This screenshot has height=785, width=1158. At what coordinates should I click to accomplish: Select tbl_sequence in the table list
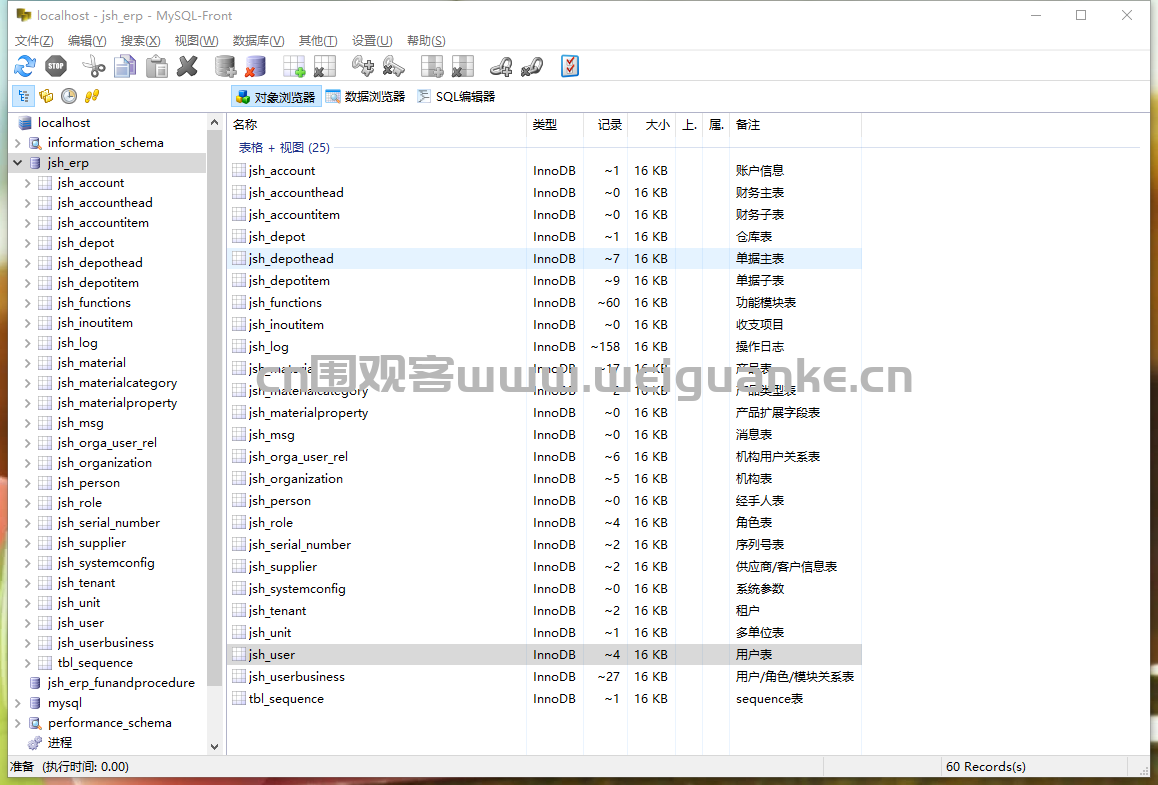coord(286,699)
